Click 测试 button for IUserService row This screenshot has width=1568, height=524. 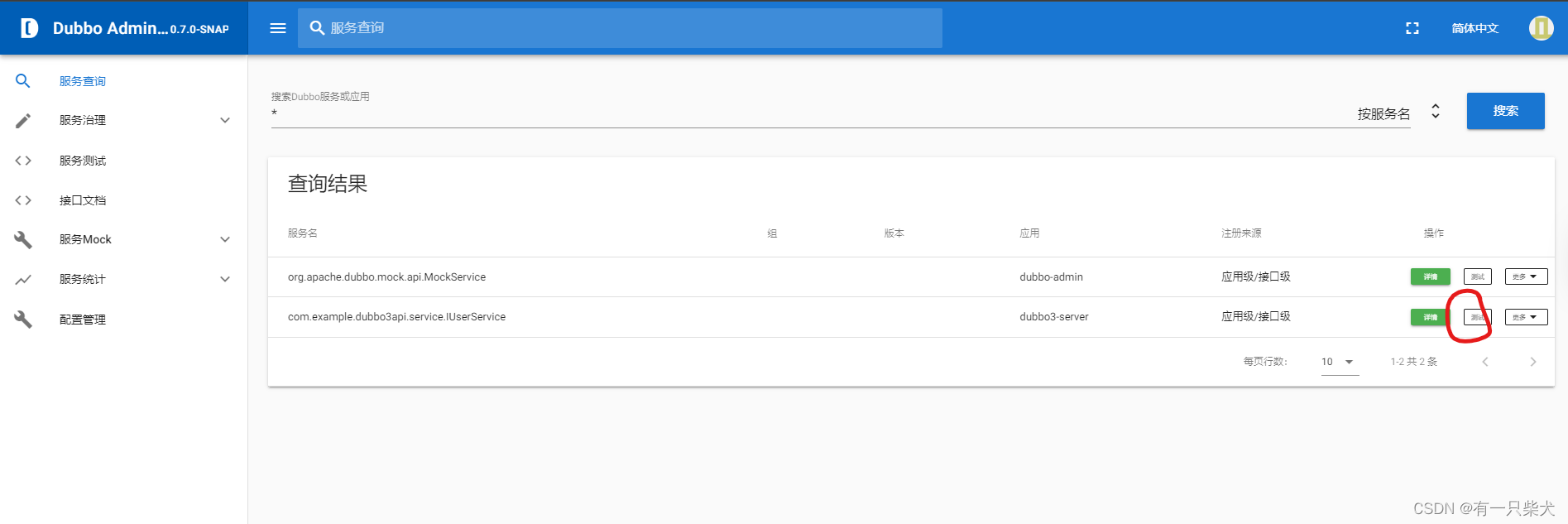tap(1477, 317)
